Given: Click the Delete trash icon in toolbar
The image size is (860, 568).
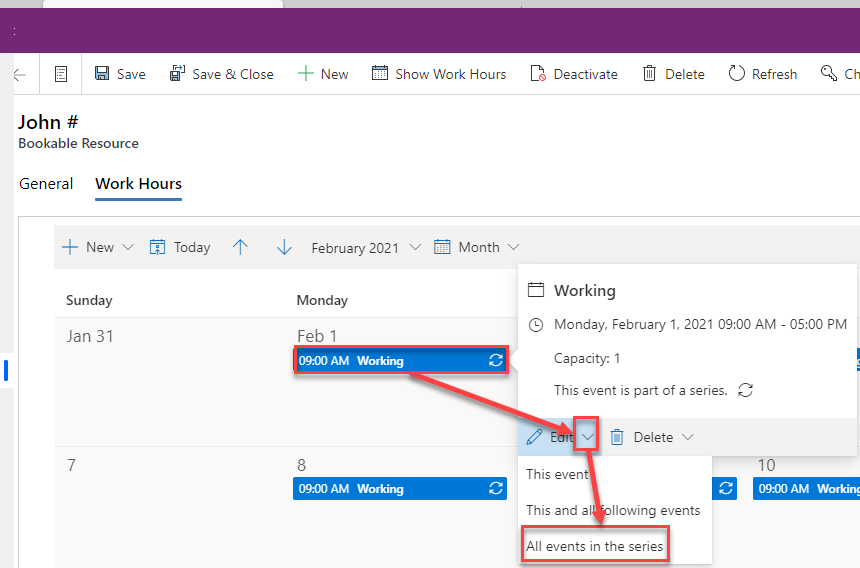Looking at the screenshot, I should [x=650, y=74].
